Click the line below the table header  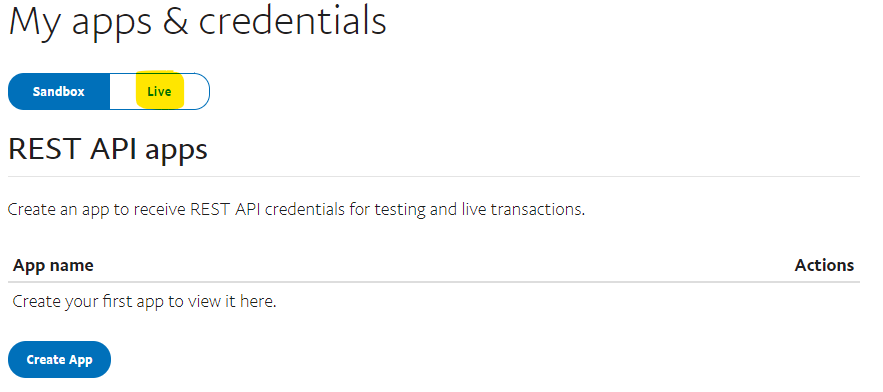tap(434, 282)
